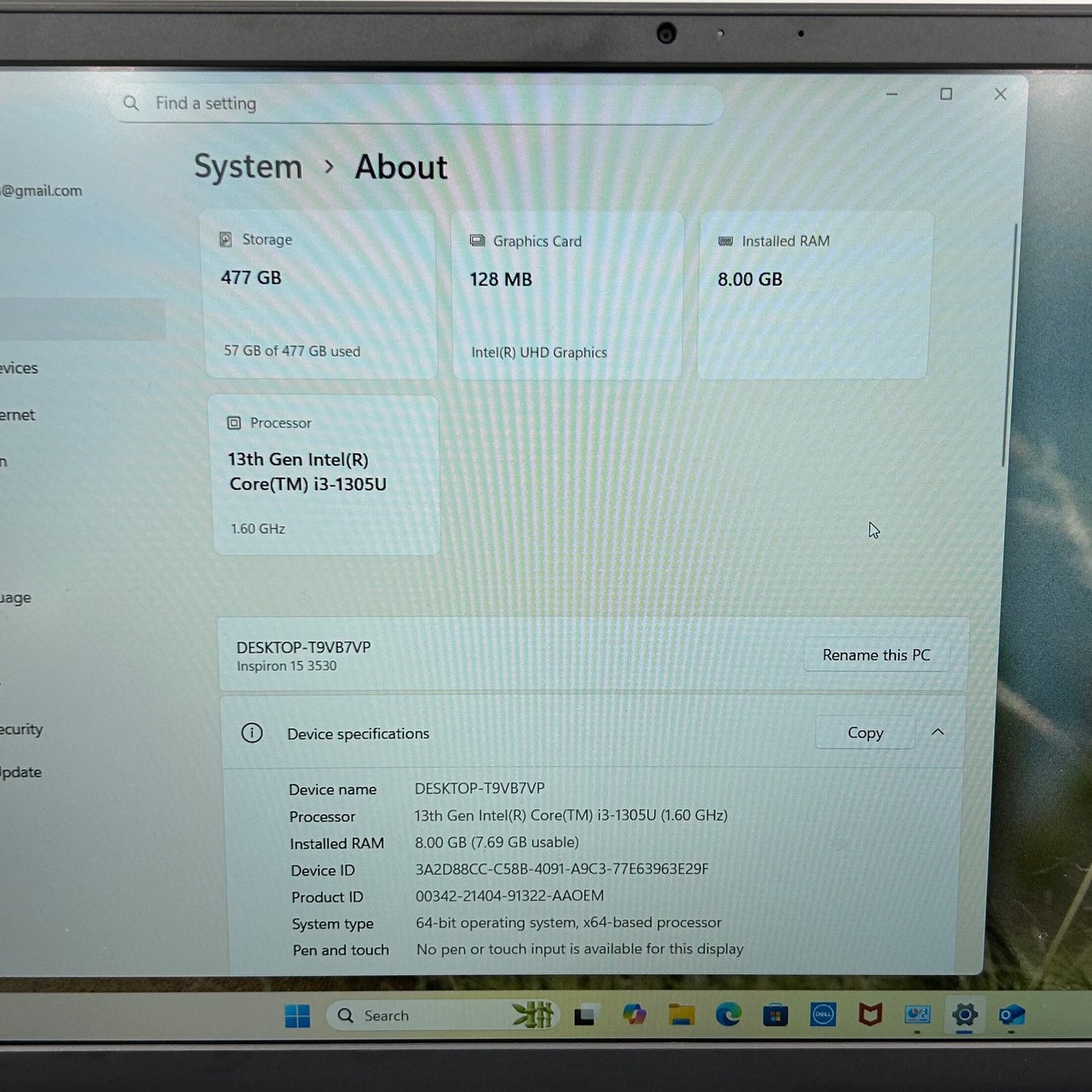The height and width of the screenshot is (1092, 1092).
Task: Open Outlook from the taskbar
Action: pyautogui.click(x=1011, y=1014)
